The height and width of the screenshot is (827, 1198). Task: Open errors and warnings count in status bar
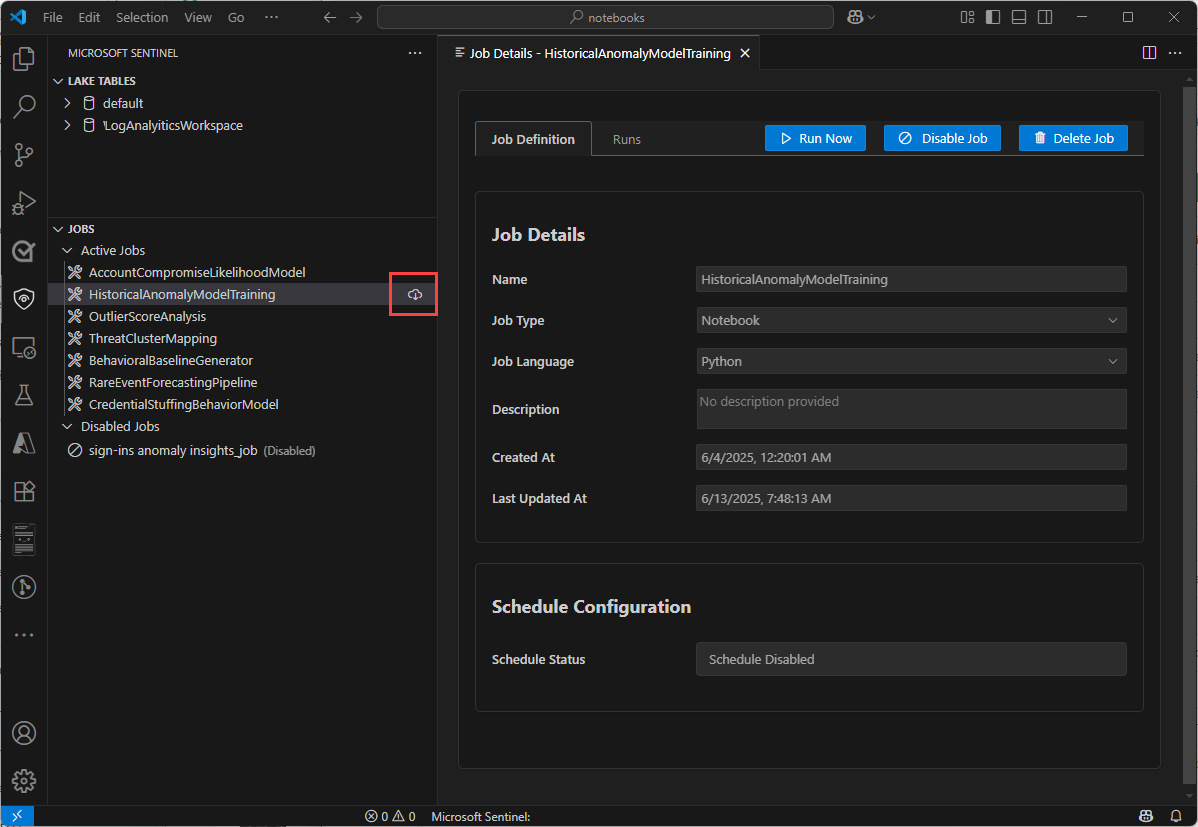click(390, 816)
